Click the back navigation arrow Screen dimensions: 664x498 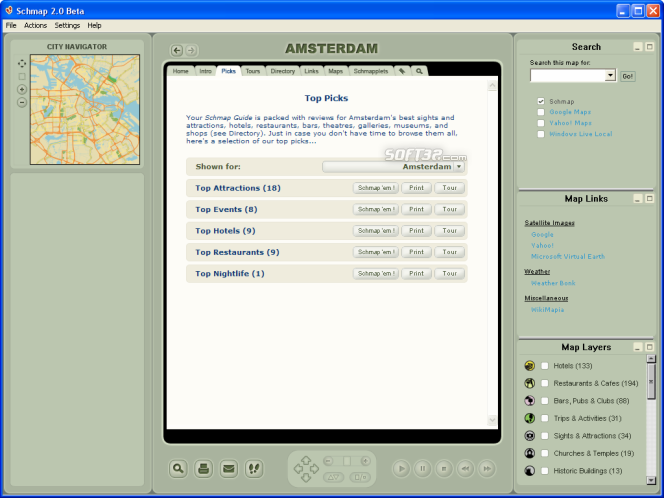[177, 50]
